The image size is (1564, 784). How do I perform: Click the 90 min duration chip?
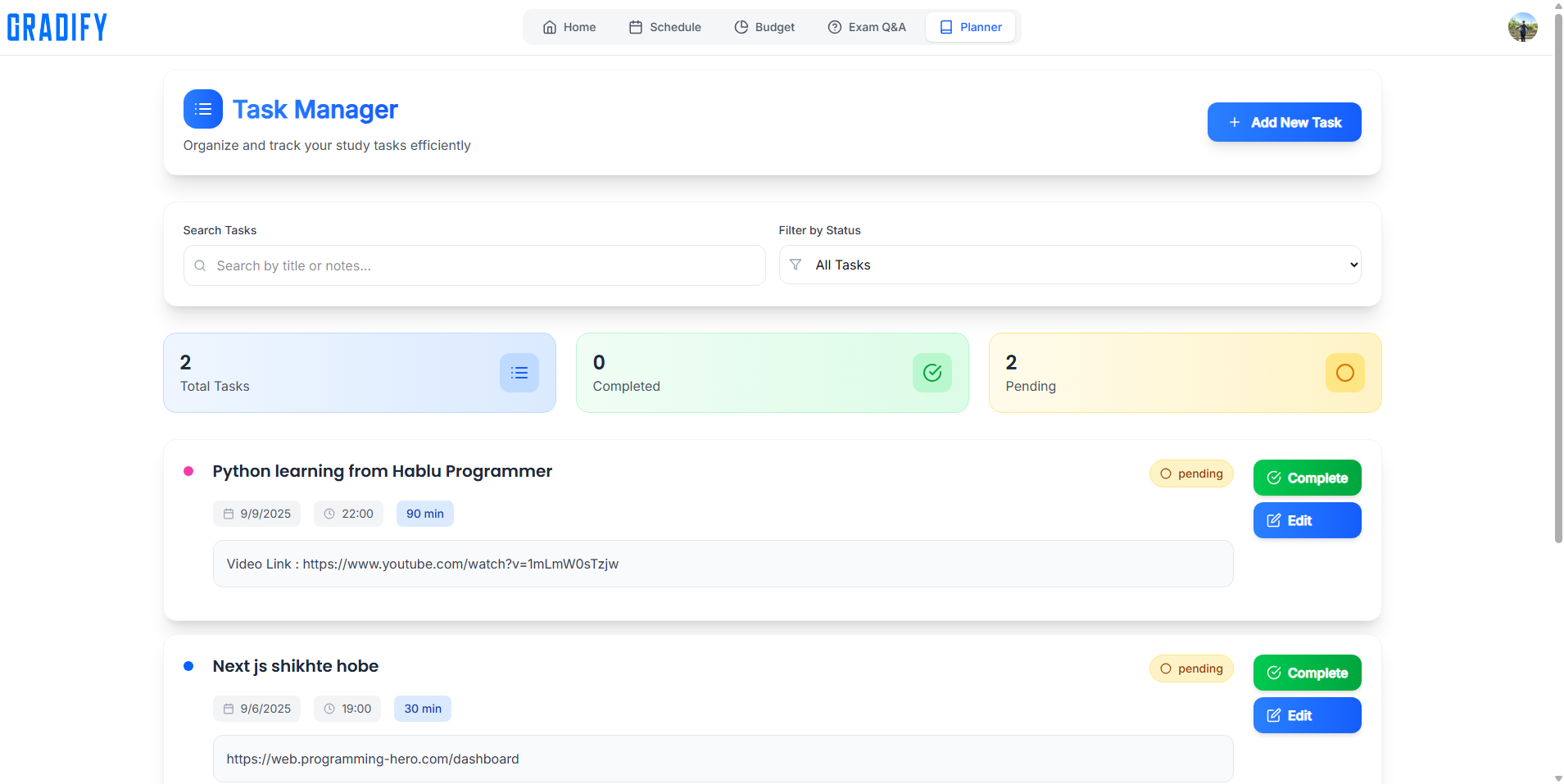tap(425, 514)
